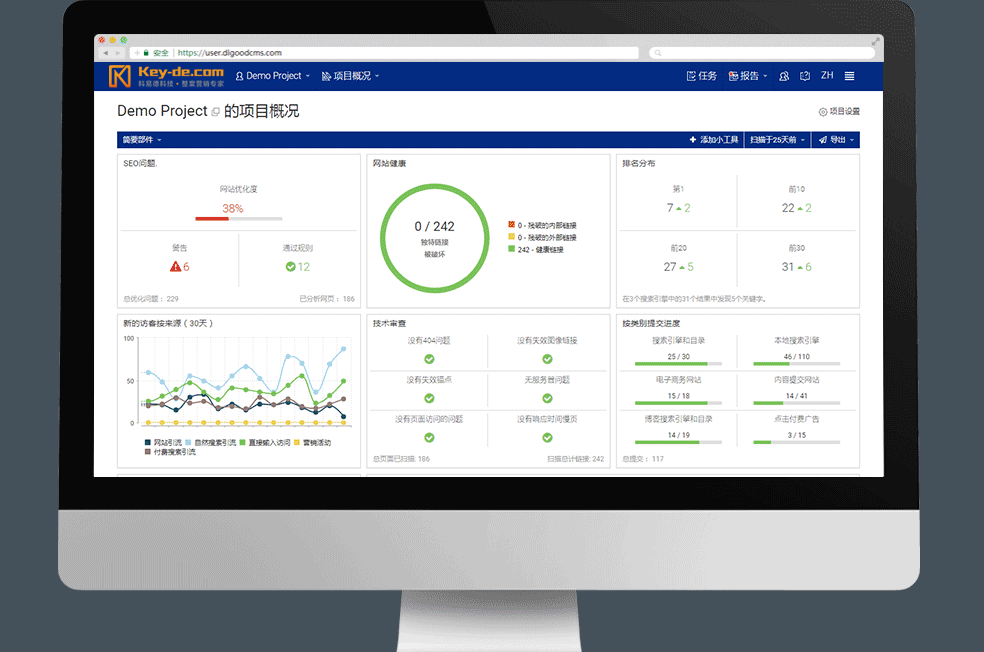Click the 前20 ranking value 27
The height and width of the screenshot is (652, 984).
pos(670,267)
